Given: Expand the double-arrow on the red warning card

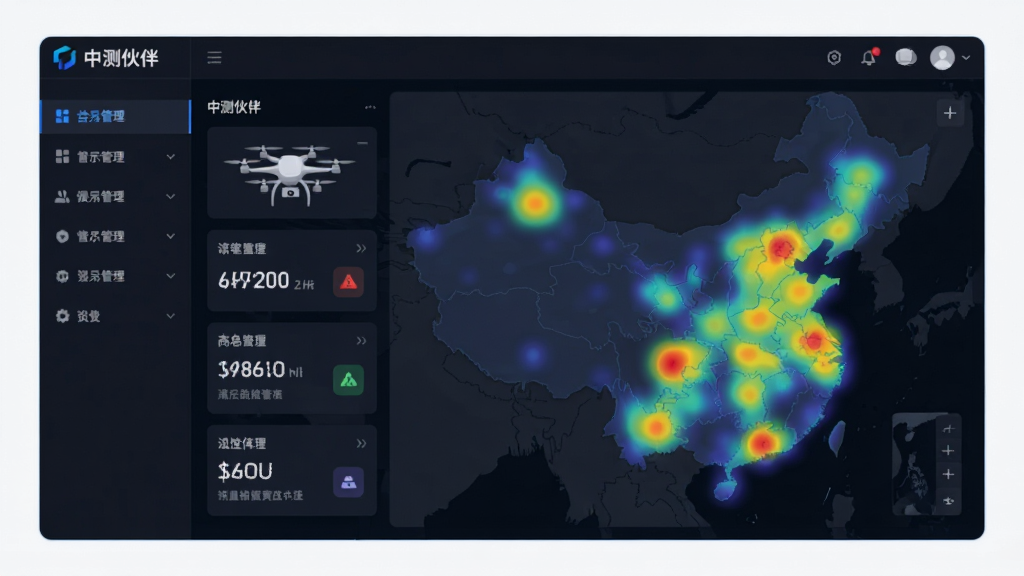Looking at the screenshot, I should 361,248.
